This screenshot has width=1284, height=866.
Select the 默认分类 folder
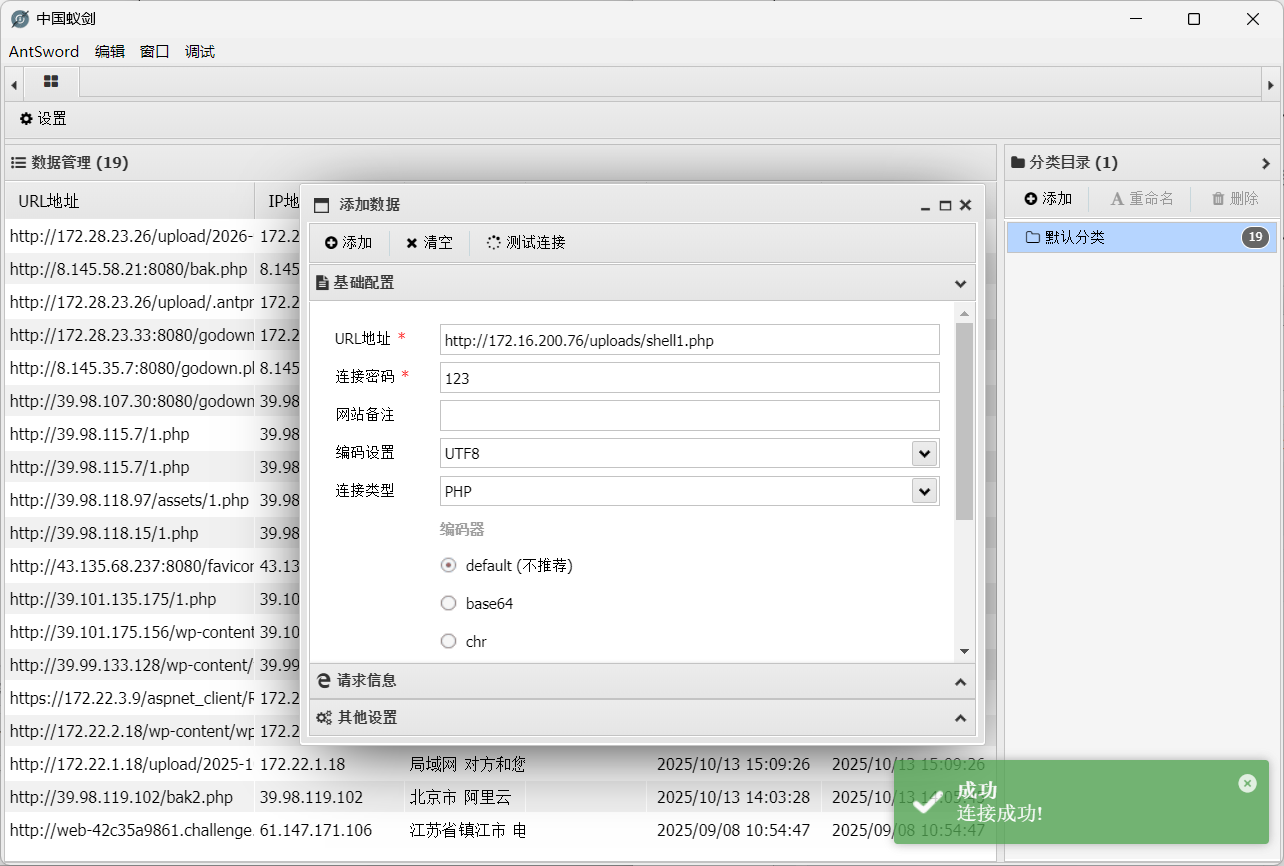click(x=1074, y=238)
